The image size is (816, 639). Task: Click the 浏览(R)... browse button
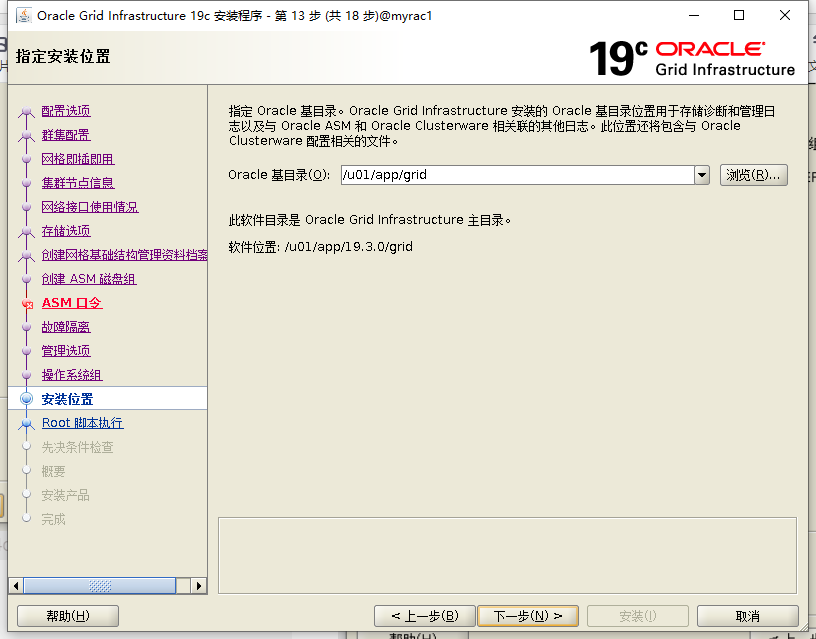[754, 175]
